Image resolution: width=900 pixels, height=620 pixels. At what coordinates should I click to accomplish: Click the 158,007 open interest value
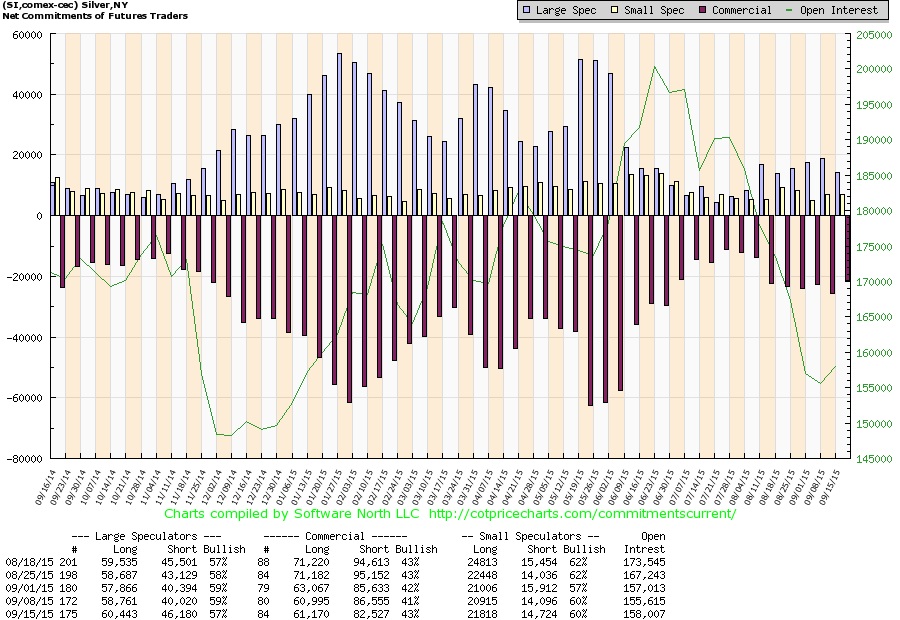click(645, 614)
